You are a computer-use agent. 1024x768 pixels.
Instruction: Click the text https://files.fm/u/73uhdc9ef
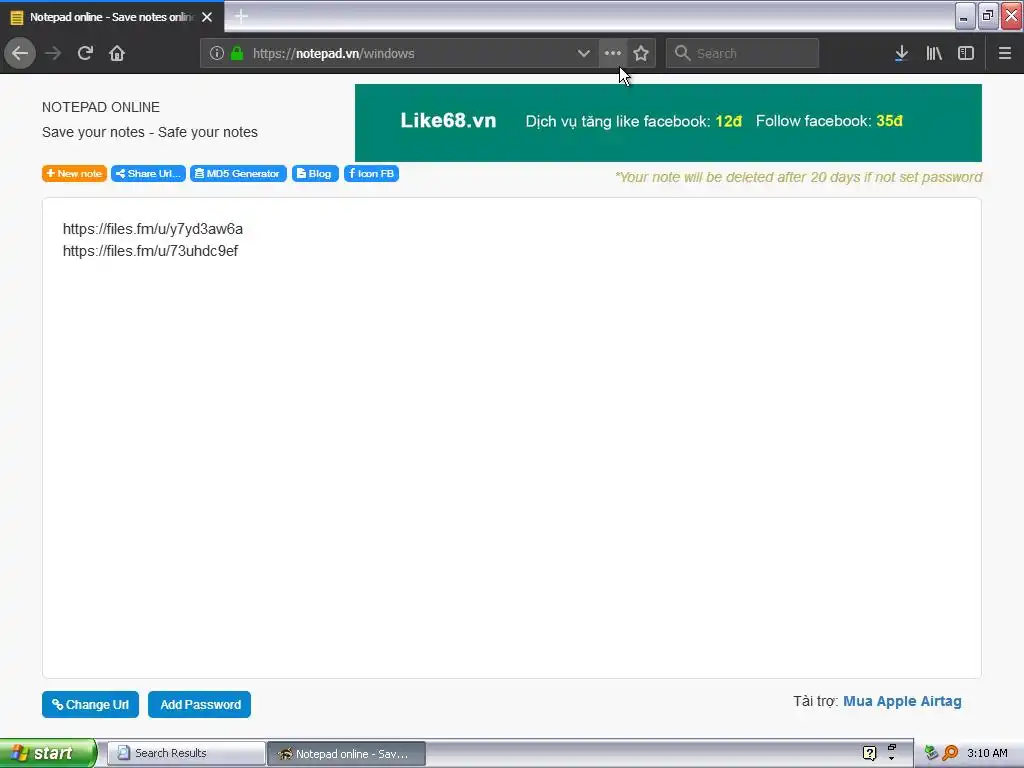(150, 251)
